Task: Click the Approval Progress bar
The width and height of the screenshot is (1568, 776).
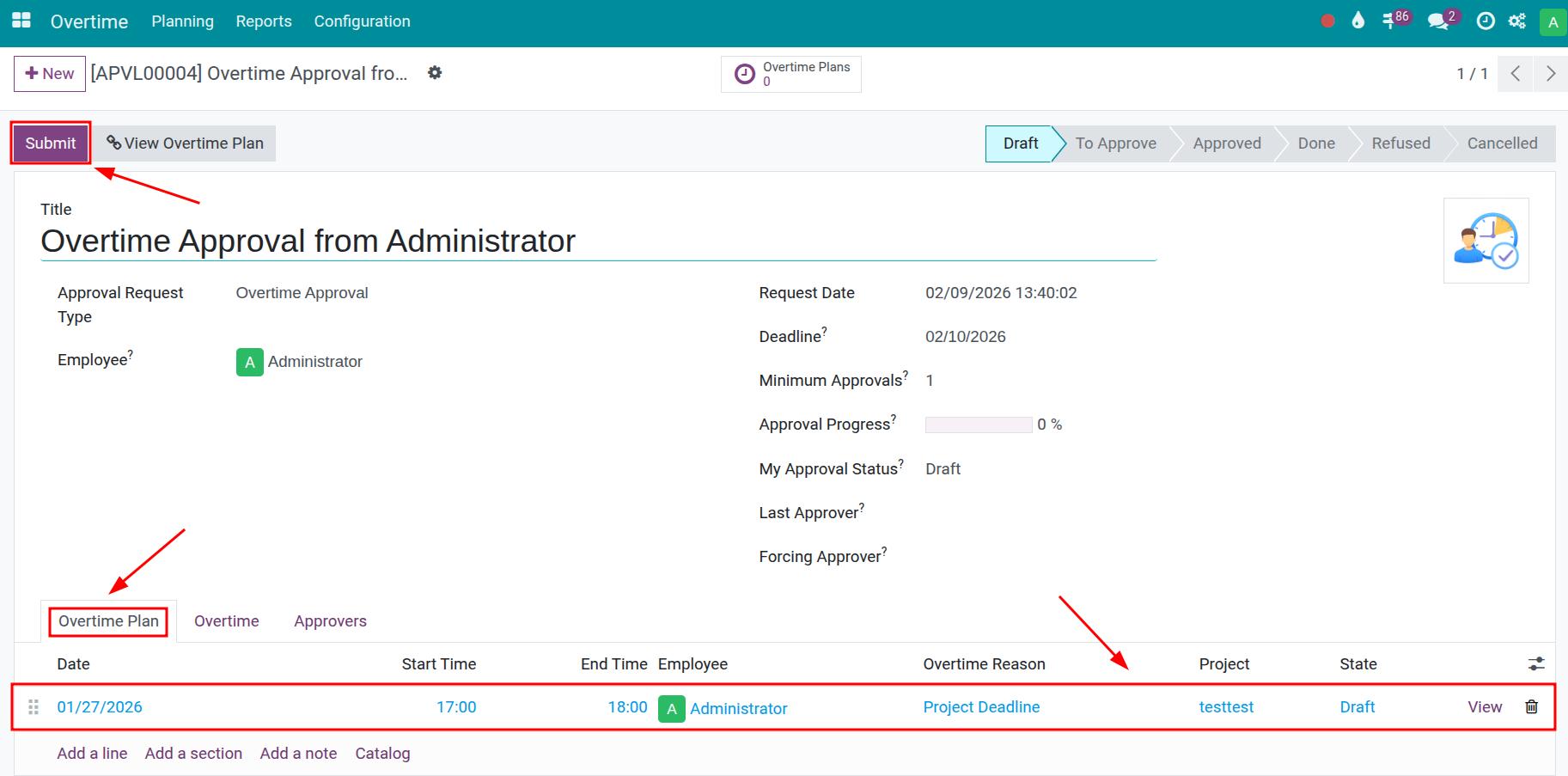Action: tap(978, 425)
